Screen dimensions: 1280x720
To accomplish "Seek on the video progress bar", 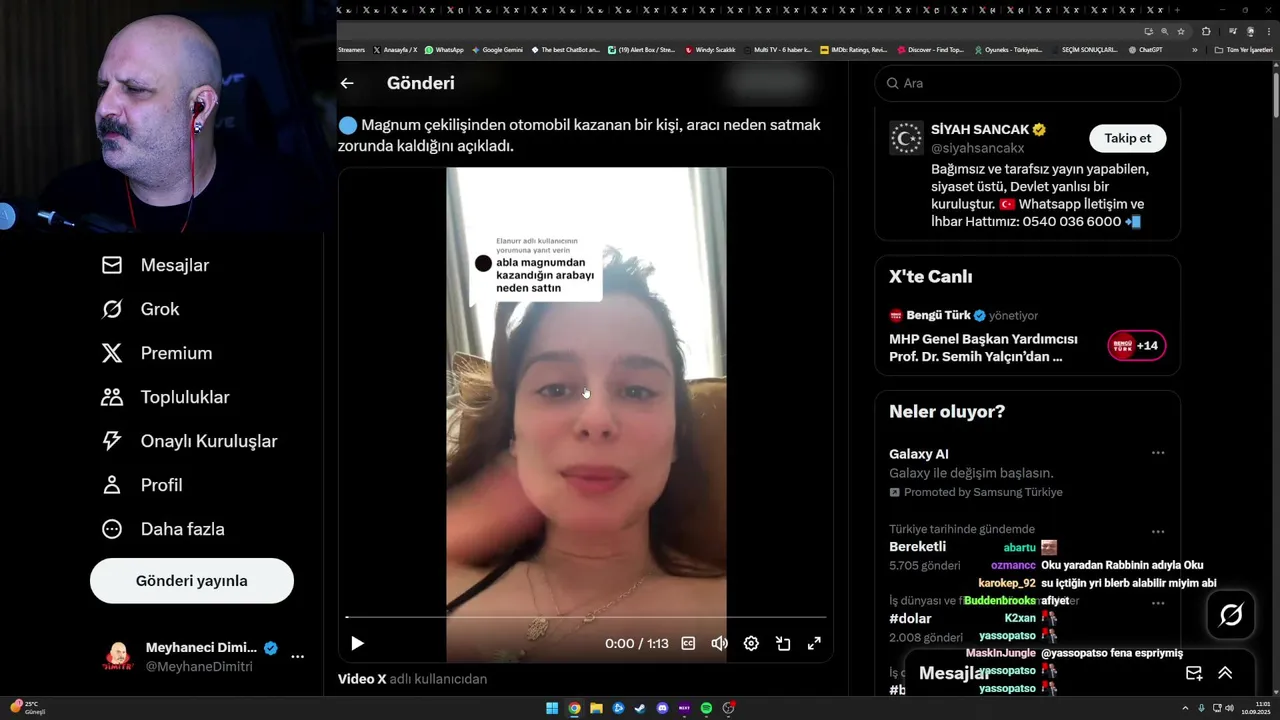I will click(x=586, y=617).
